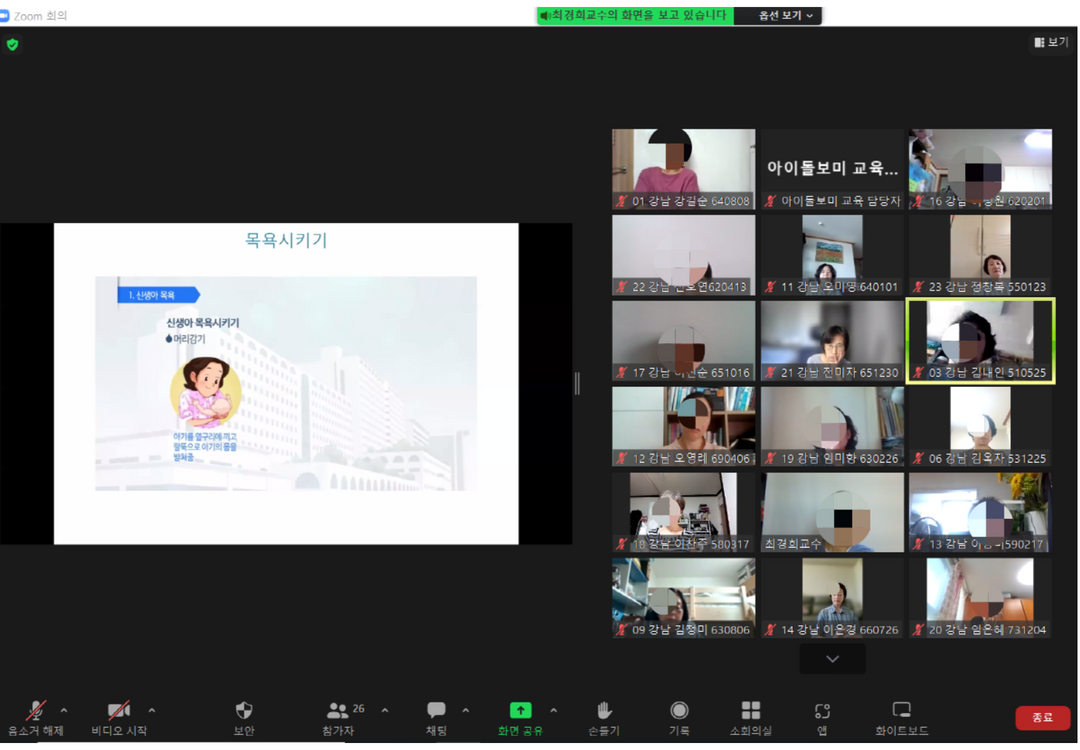Click the red 종료 end meeting button
Screen dimensions: 1080x750
point(1042,718)
